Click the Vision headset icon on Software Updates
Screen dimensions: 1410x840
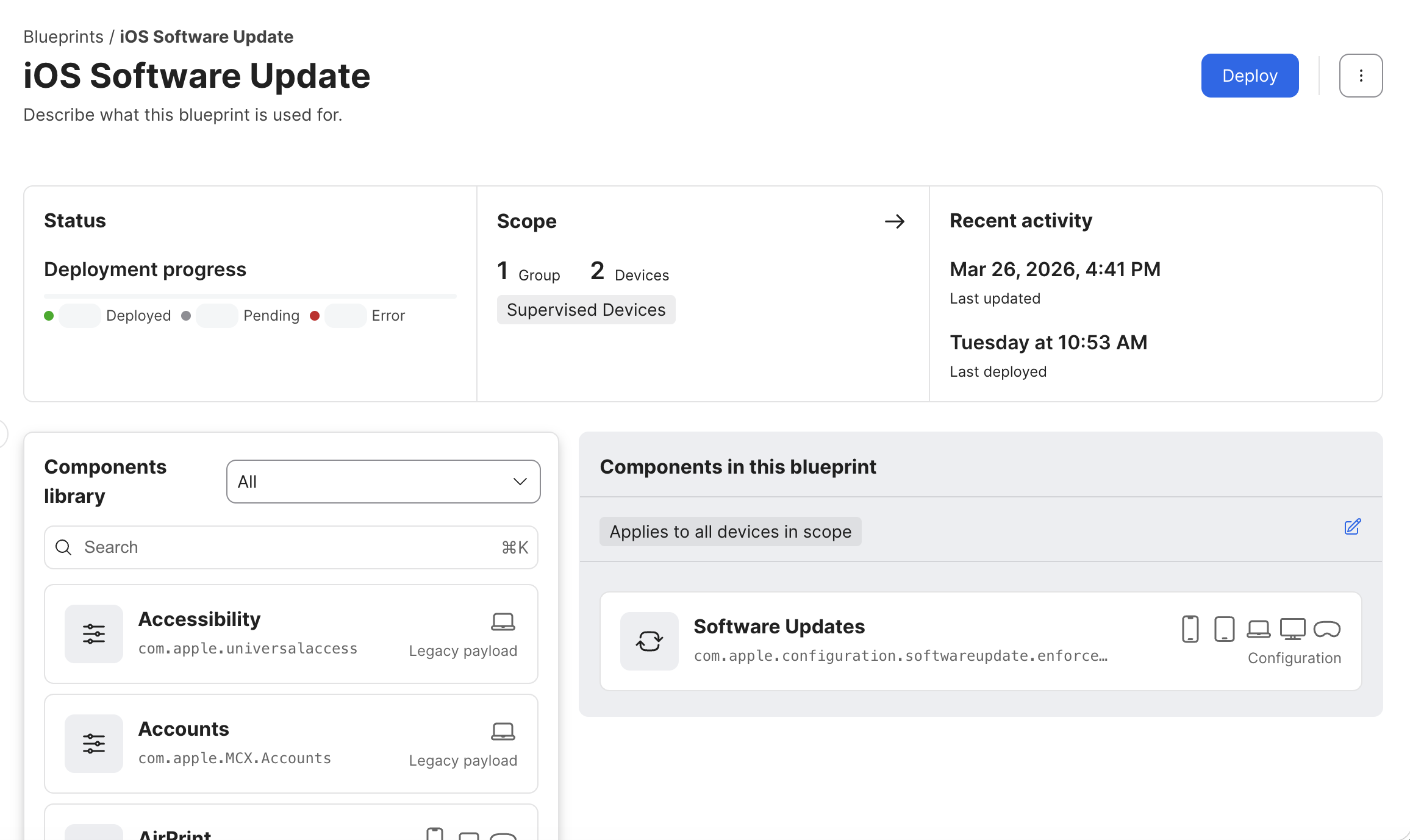(x=1326, y=629)
